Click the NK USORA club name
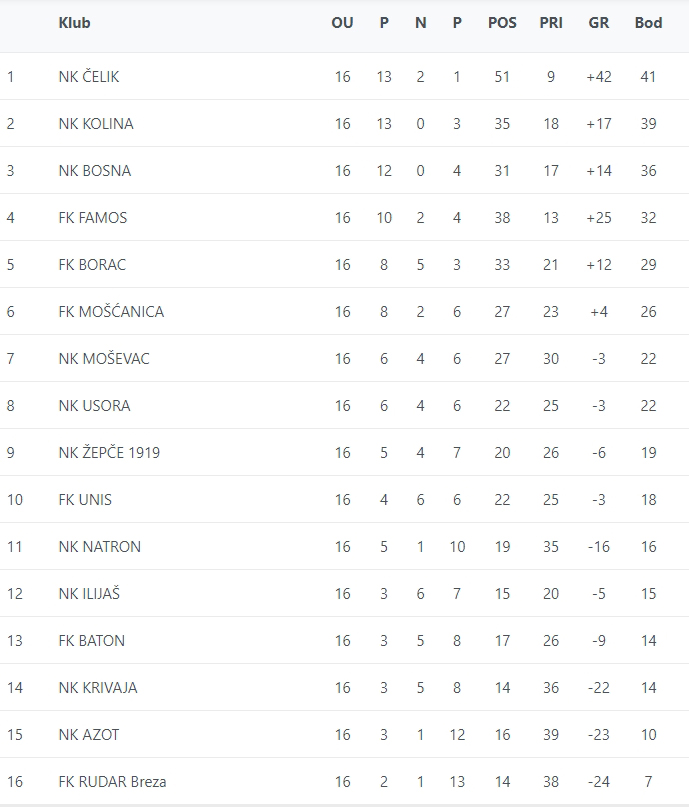This screenshot has height=809, width=689. [94, 406]
